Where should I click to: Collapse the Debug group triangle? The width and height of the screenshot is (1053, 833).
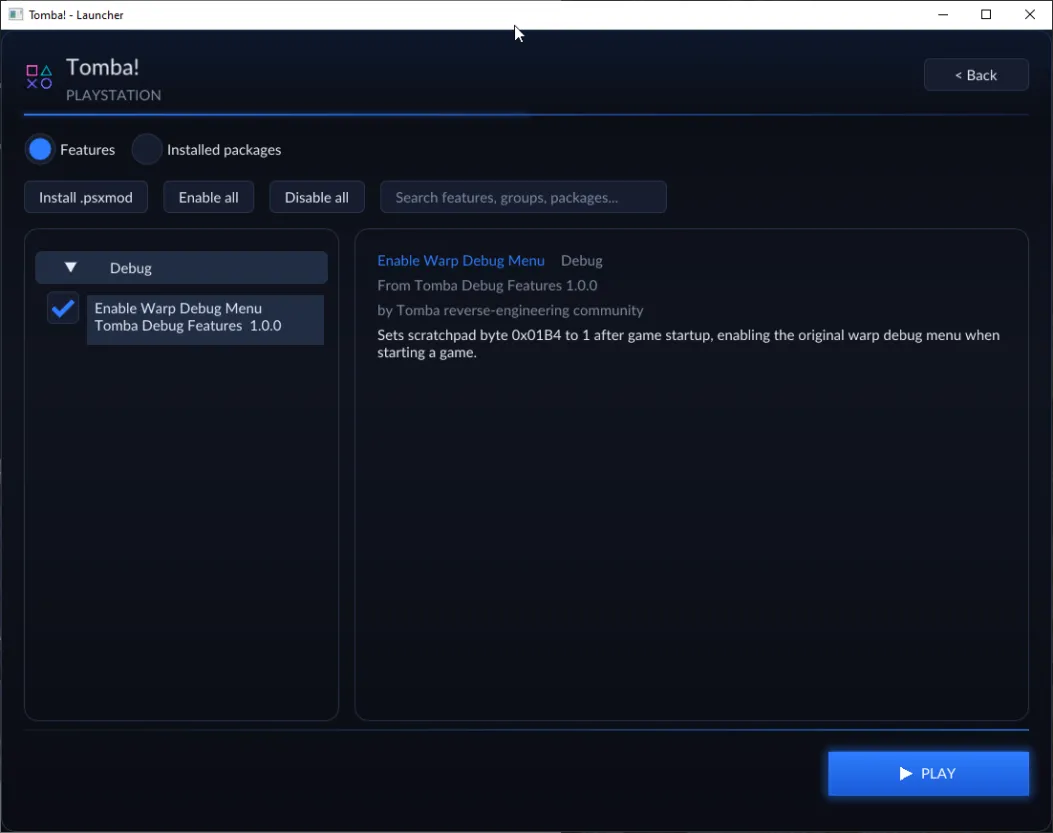(x=71, y=267)
